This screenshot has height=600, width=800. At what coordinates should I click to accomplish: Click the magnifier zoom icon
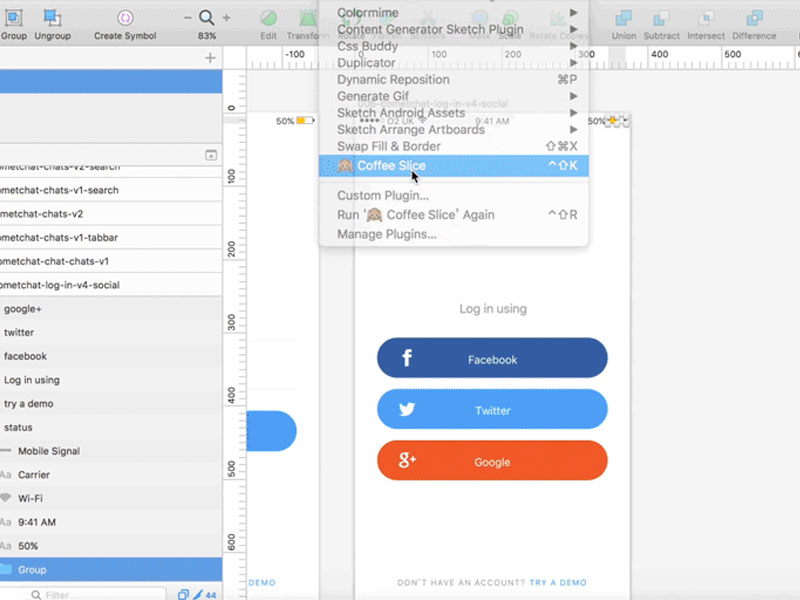(x=207, y=18)
